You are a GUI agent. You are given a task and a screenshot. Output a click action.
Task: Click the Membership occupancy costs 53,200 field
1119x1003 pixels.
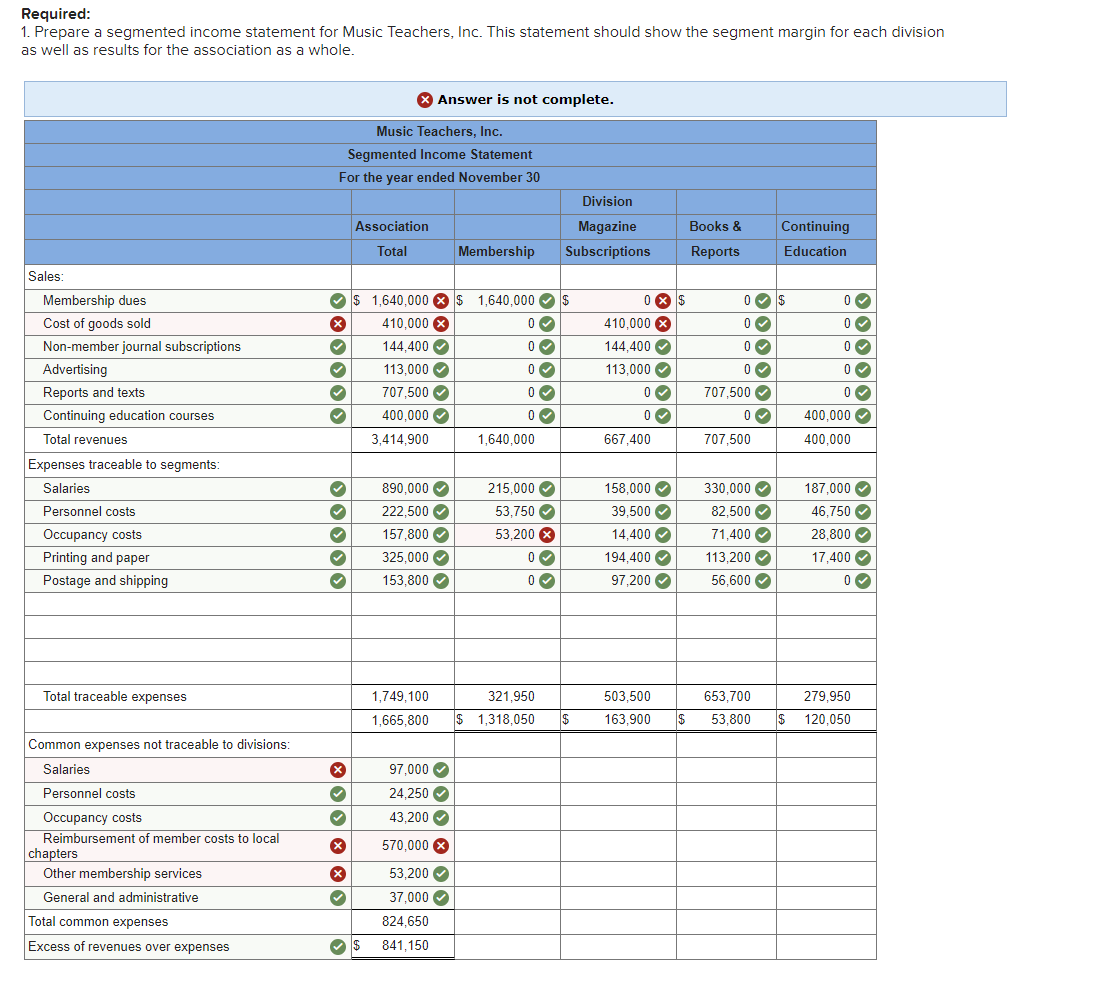507,535
